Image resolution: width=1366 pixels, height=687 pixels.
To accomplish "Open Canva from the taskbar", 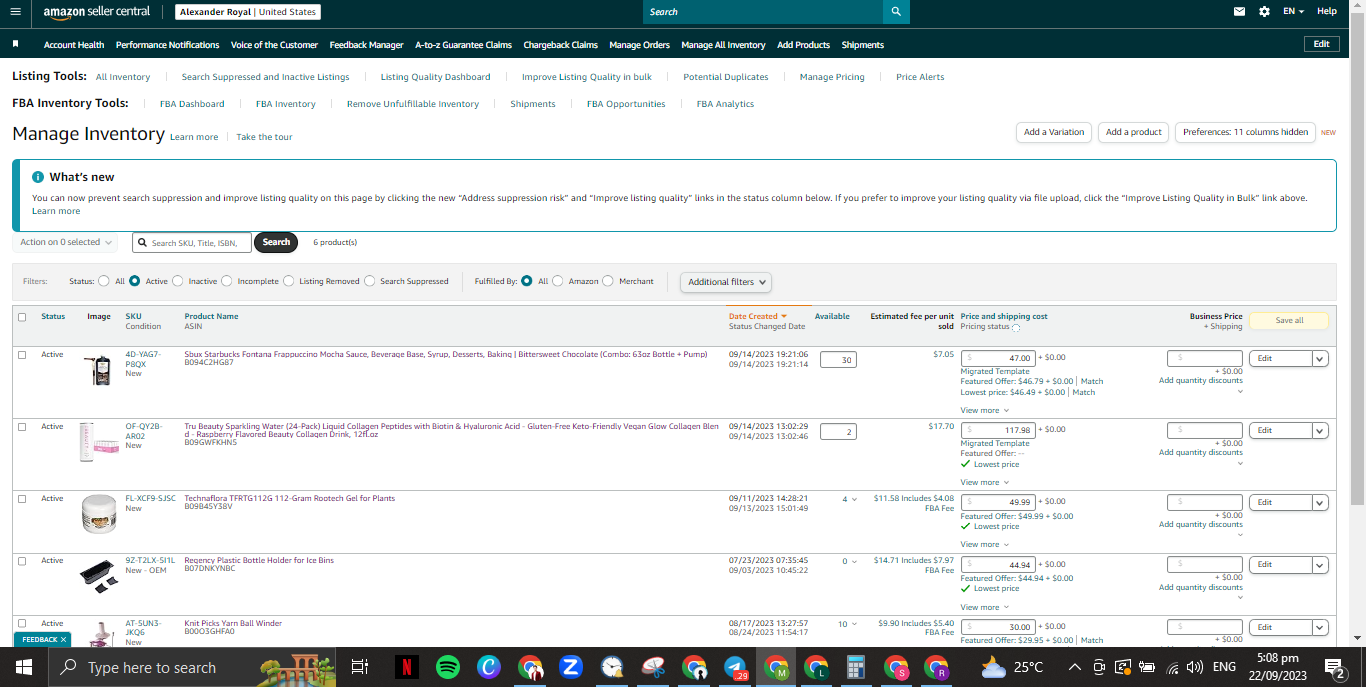I will 489,667.
